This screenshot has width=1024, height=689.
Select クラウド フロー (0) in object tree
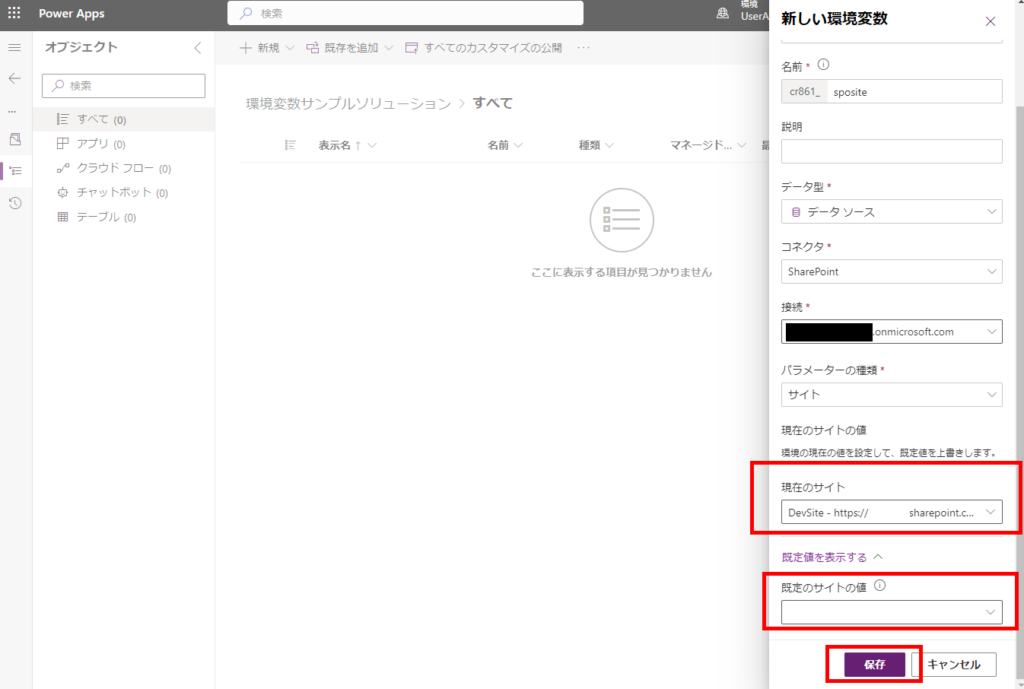(123, 168)
